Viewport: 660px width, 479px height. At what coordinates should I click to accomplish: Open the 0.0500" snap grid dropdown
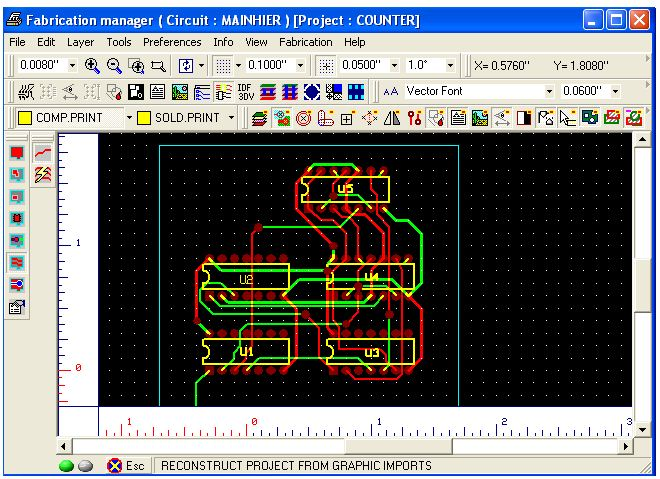394,66
